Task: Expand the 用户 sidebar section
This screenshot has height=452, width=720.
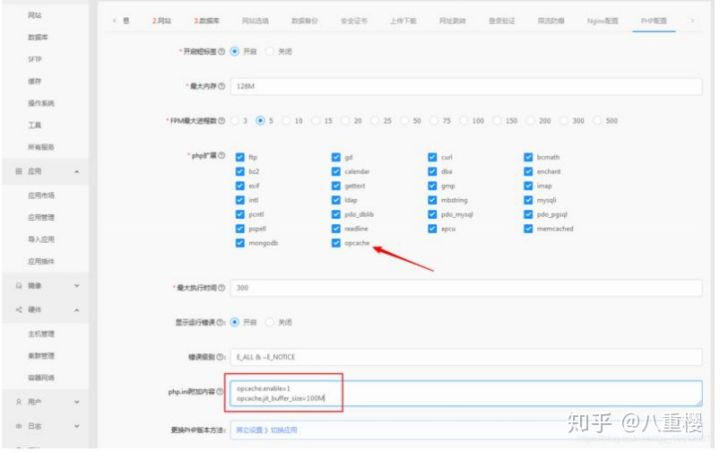Action: click(77, 402)
